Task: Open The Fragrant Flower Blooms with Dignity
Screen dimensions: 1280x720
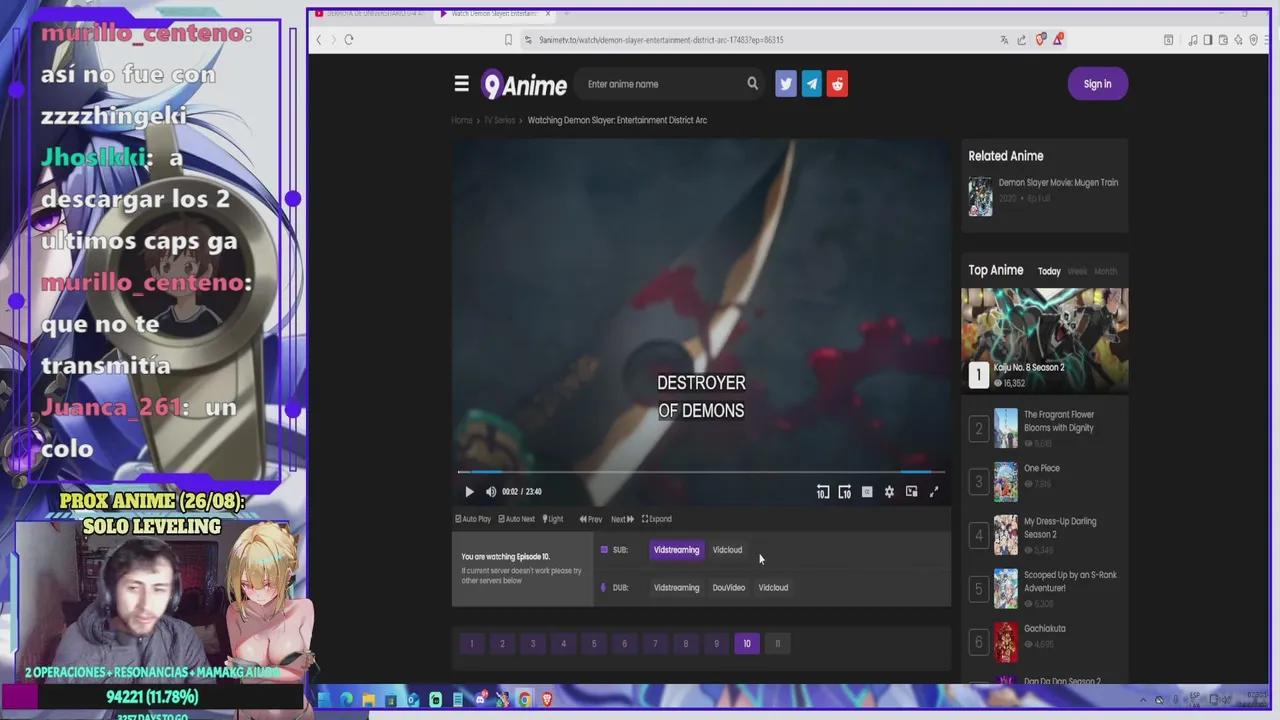Action: tap(1059, 421)
